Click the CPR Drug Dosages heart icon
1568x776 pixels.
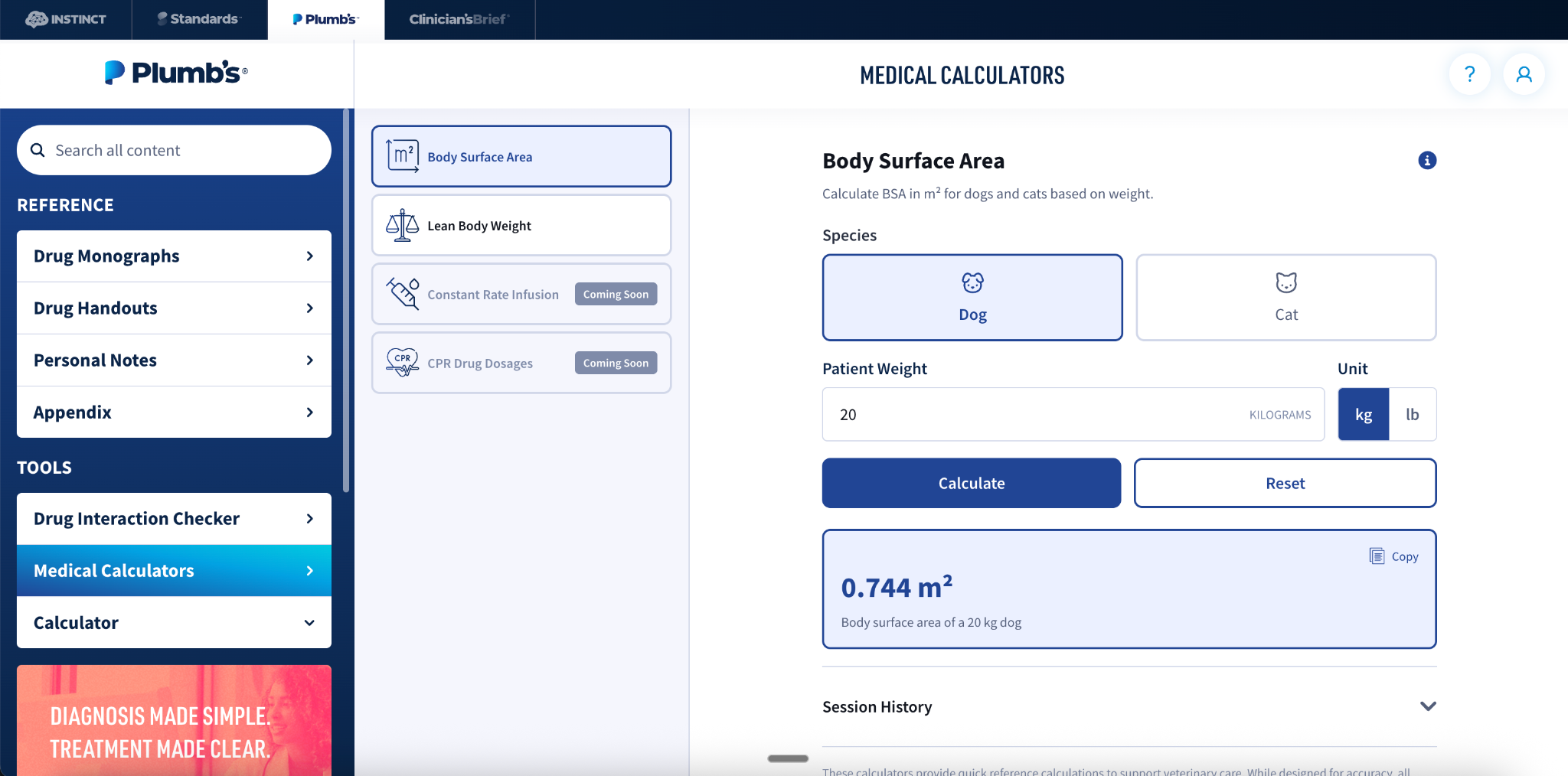pos(402,363)
